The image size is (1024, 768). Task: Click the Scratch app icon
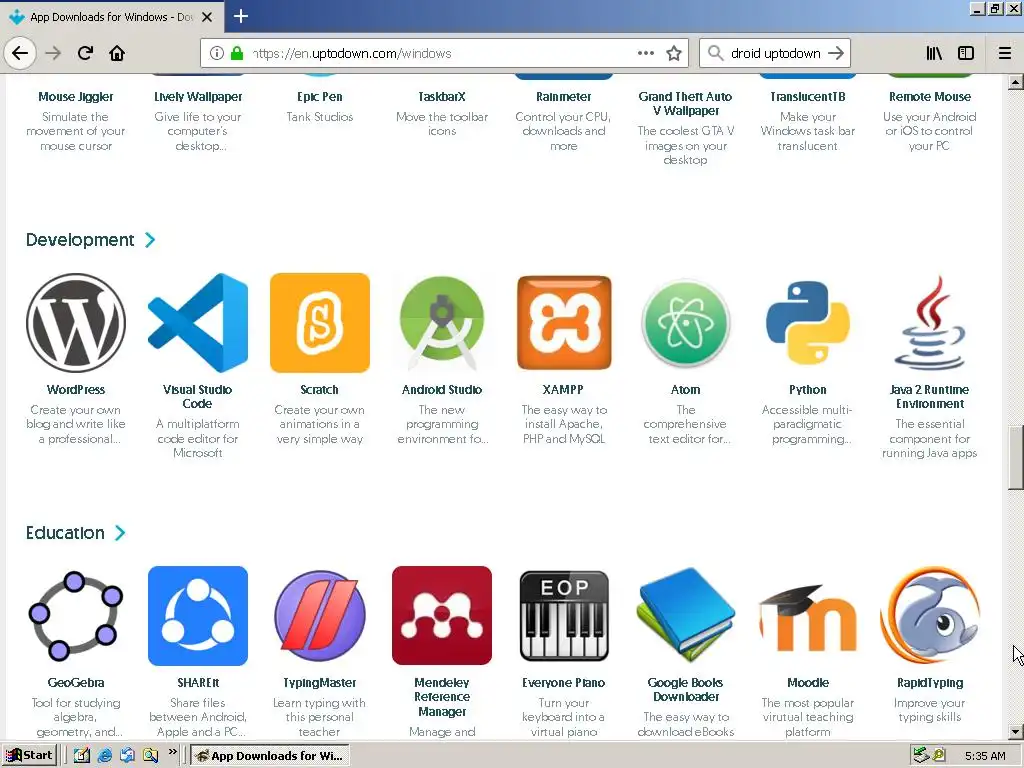[x=320, y=323]
